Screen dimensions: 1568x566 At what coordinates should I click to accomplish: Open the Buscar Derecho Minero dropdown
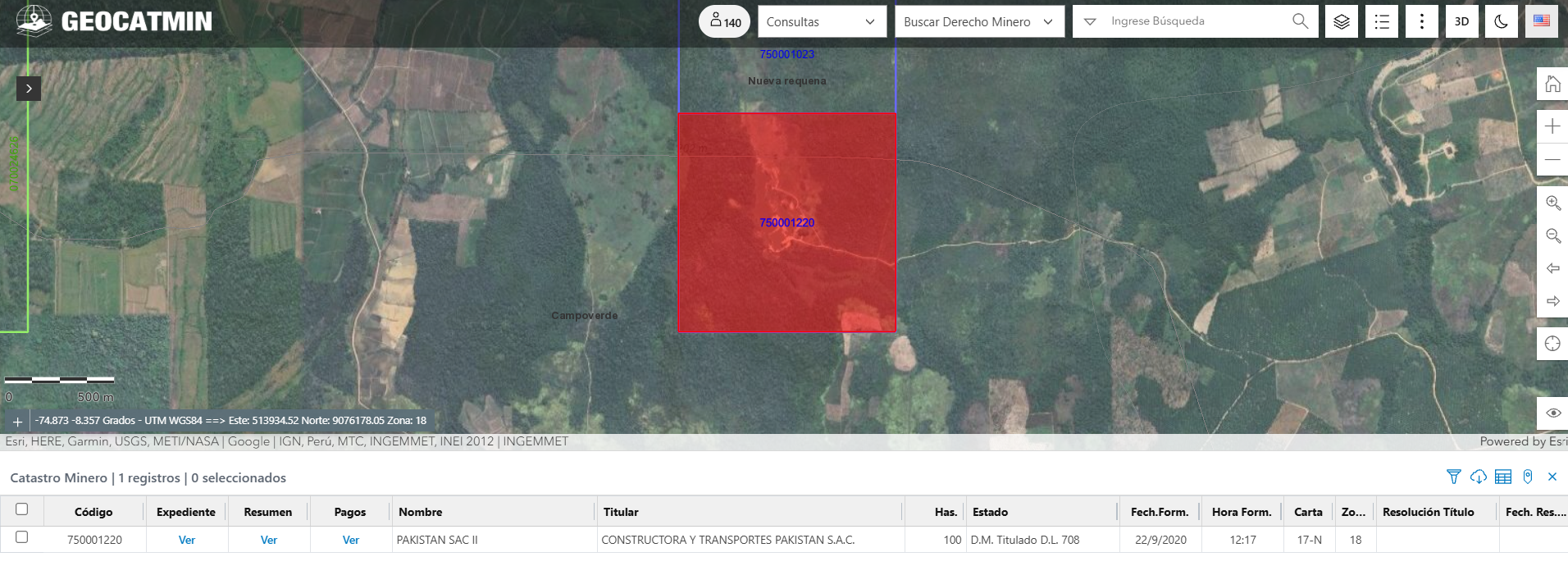click(x=979, y=21)
